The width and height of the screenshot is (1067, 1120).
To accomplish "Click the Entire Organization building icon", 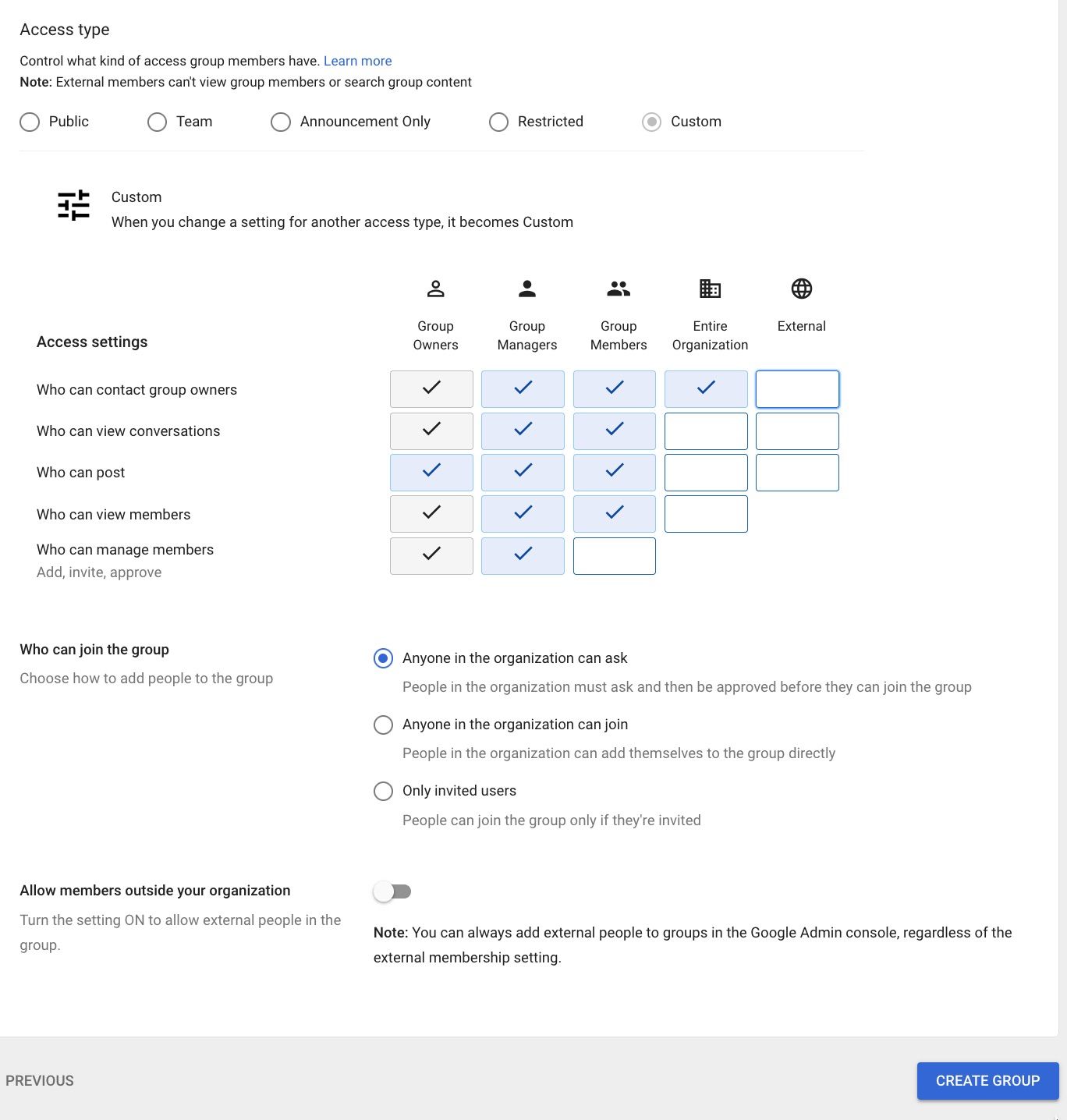I will (x=710, y=289).
